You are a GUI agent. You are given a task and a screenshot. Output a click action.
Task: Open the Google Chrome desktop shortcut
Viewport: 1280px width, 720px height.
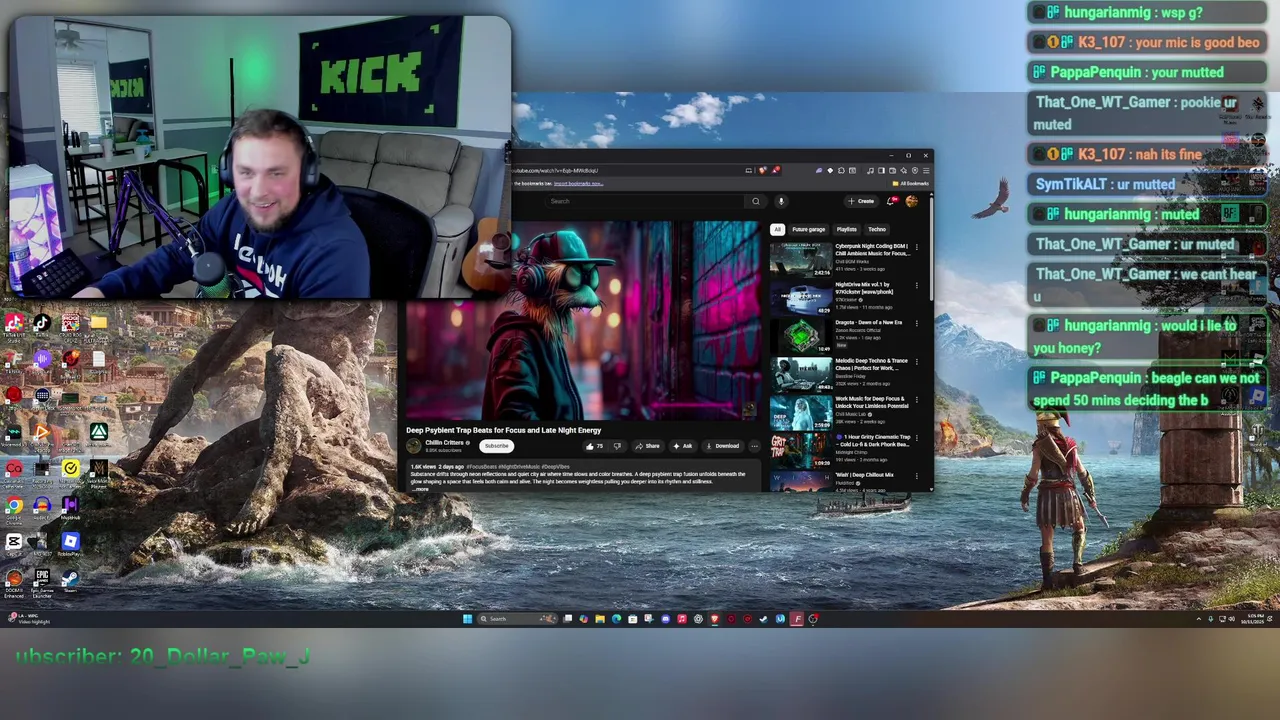(x=14, y=506)
